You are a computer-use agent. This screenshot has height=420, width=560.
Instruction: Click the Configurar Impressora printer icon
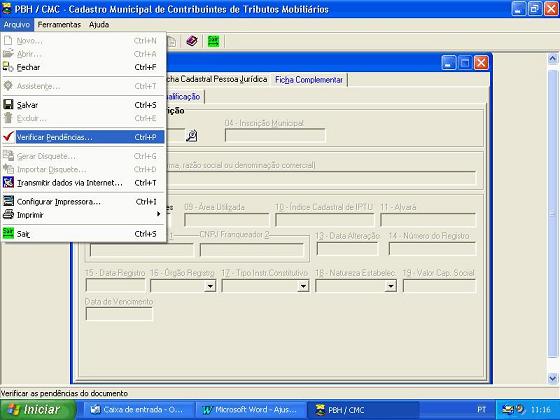tap(8, 201)
